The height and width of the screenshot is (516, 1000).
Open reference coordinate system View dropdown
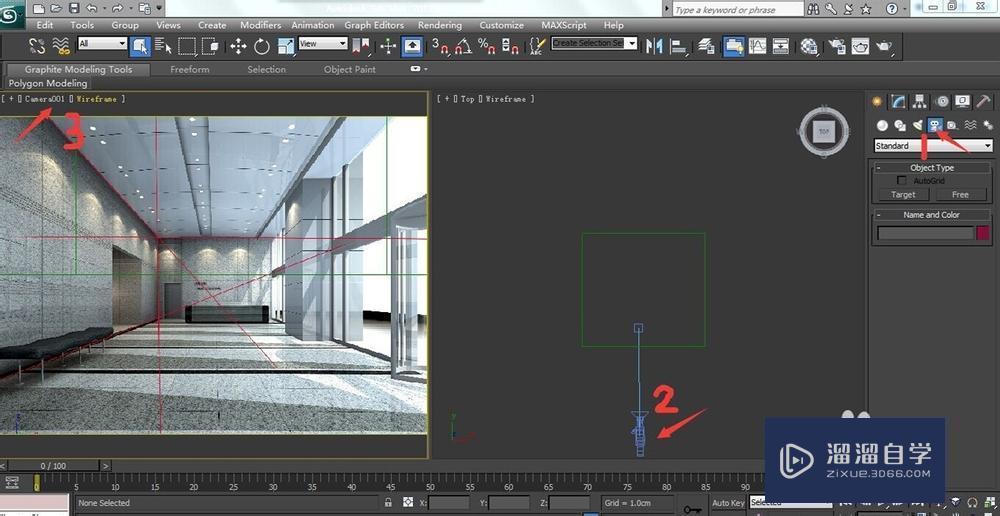tap(323, 43)
